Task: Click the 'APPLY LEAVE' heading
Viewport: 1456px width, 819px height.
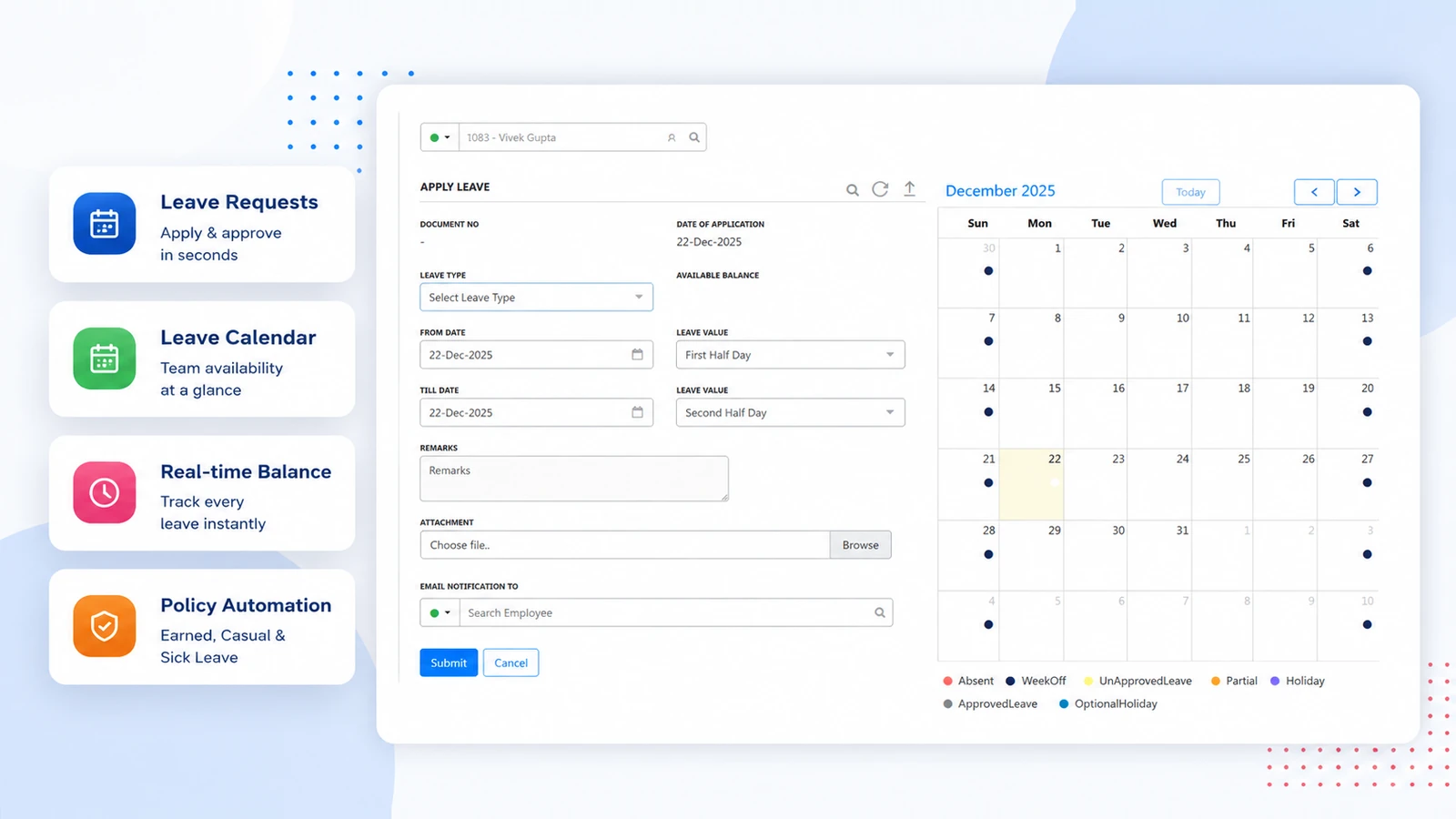Action: (x=455, y=187)
